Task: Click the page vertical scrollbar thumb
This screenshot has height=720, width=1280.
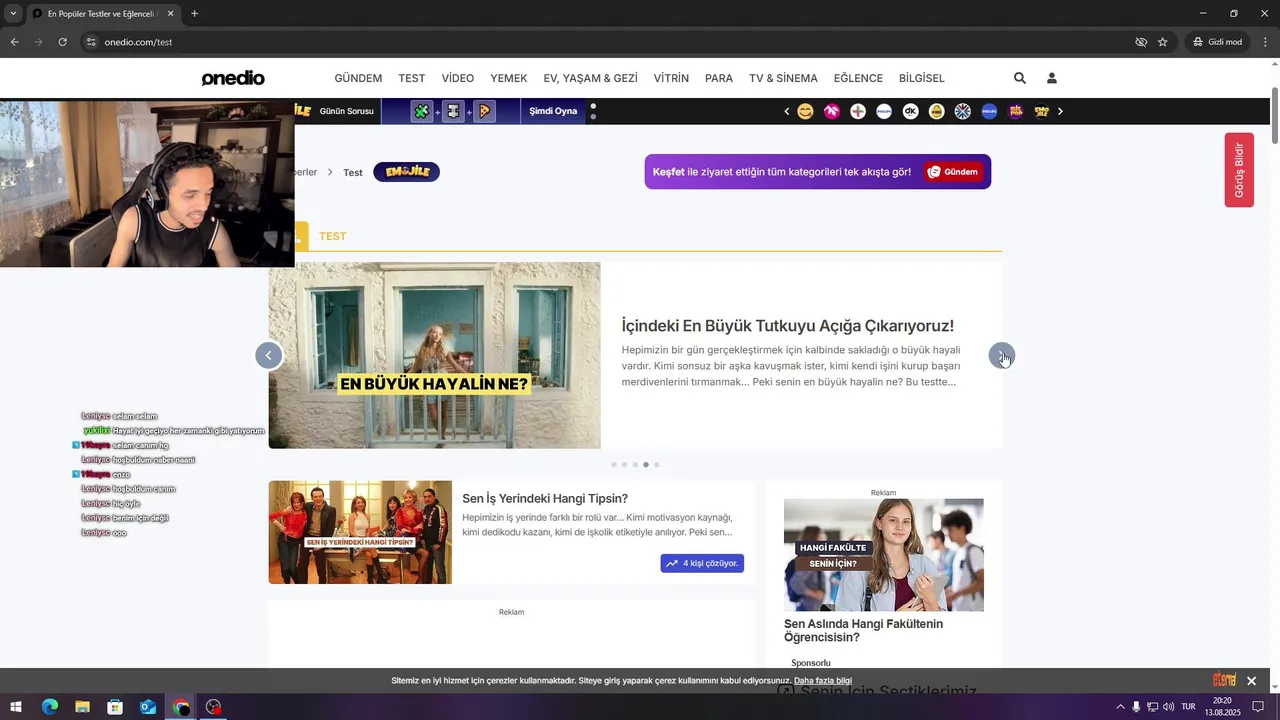Action: (x=1275, y=117)
